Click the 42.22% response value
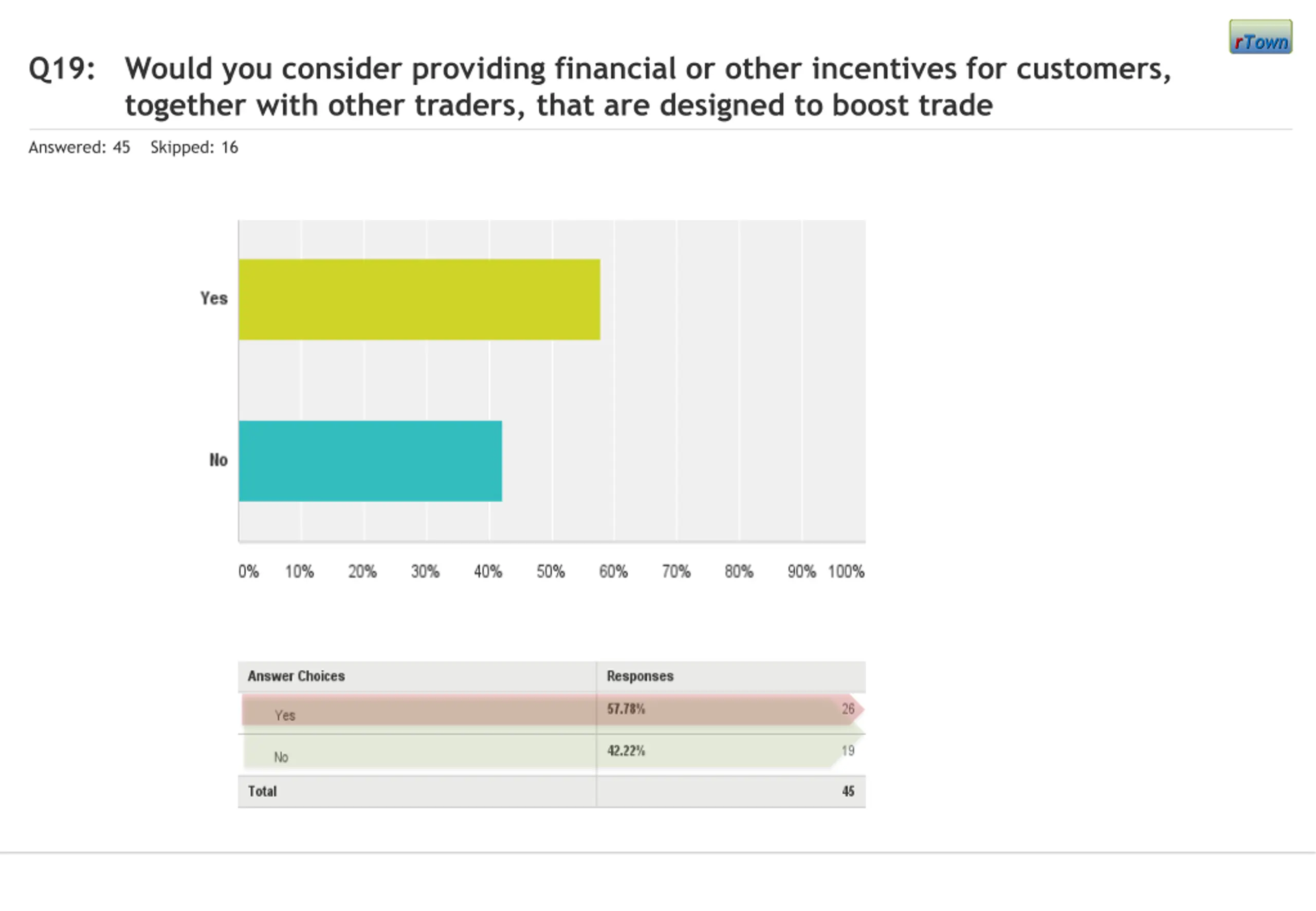Image resolution: width=1316 pixels, height=911 pixels. pyautogui.click(x=626, y=751)
